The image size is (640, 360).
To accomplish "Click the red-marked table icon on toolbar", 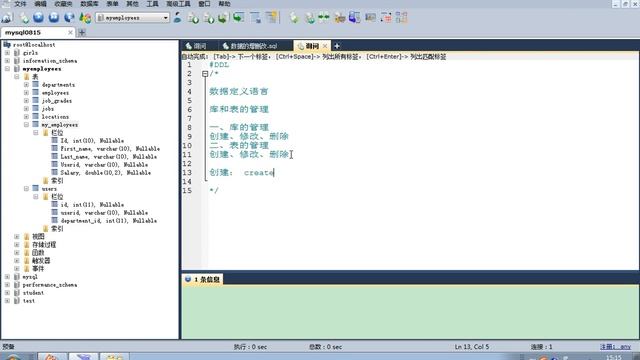I will click(x=386, y=18).
